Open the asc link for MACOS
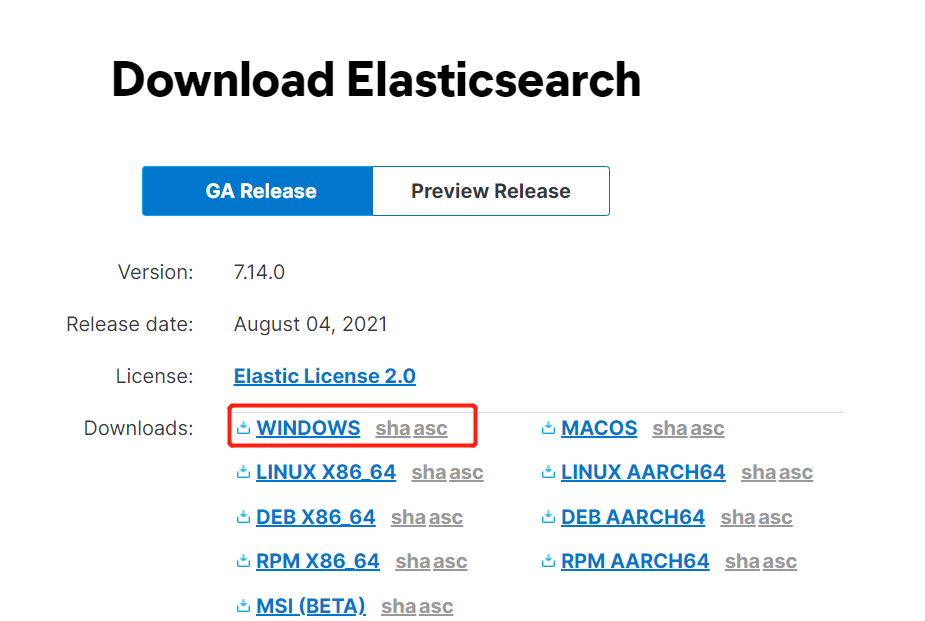Image resolution: width=925 pixels, height=621 pixels. tap(706, 428)
